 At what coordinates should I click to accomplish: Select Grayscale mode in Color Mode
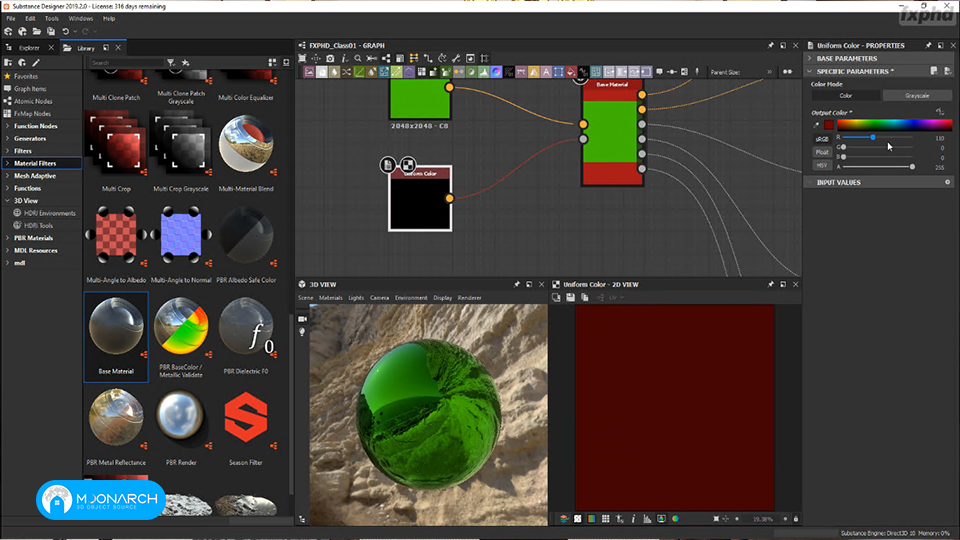(x=917, y=96)
